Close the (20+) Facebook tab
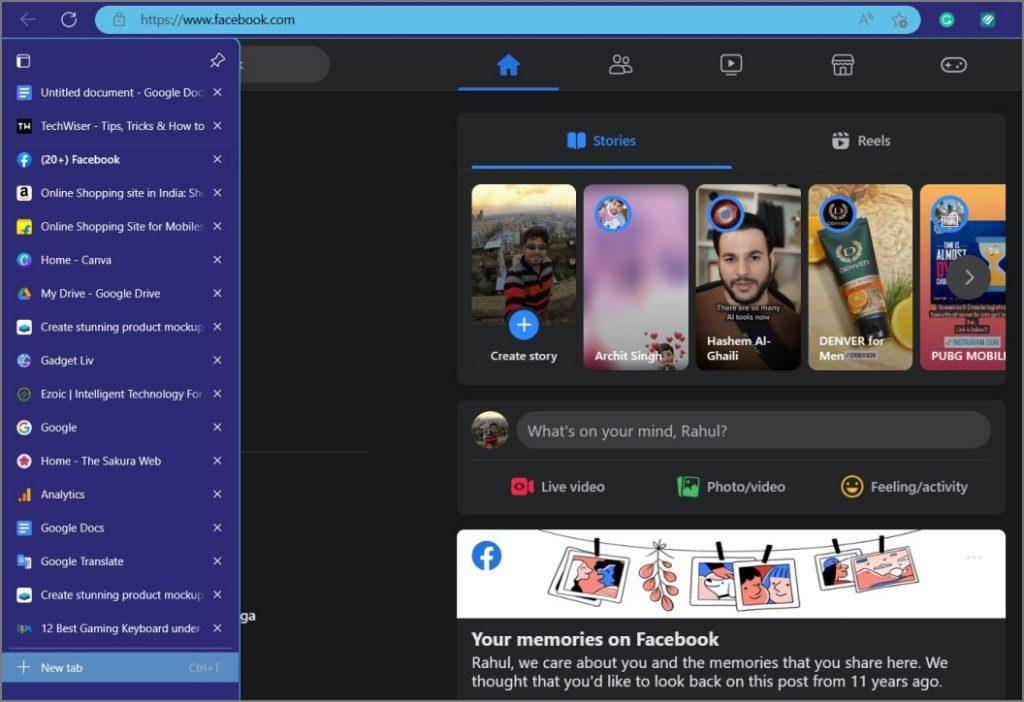The image size is (1024, 702). click(217, 159)
